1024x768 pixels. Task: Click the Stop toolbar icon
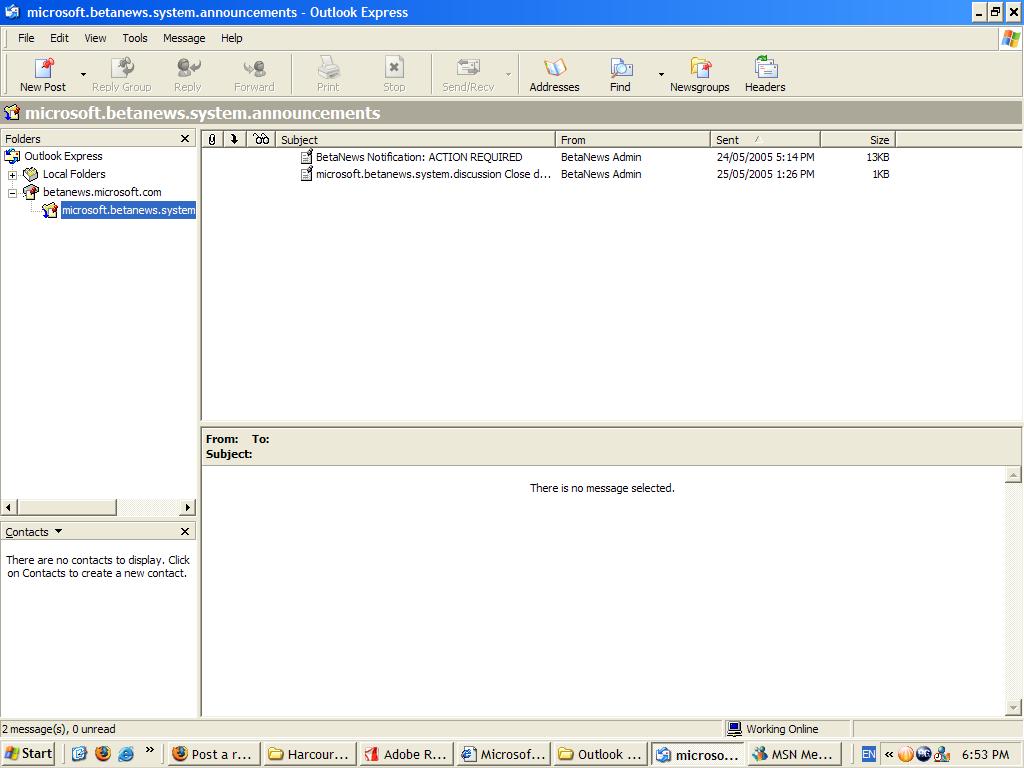pos(394,74)
